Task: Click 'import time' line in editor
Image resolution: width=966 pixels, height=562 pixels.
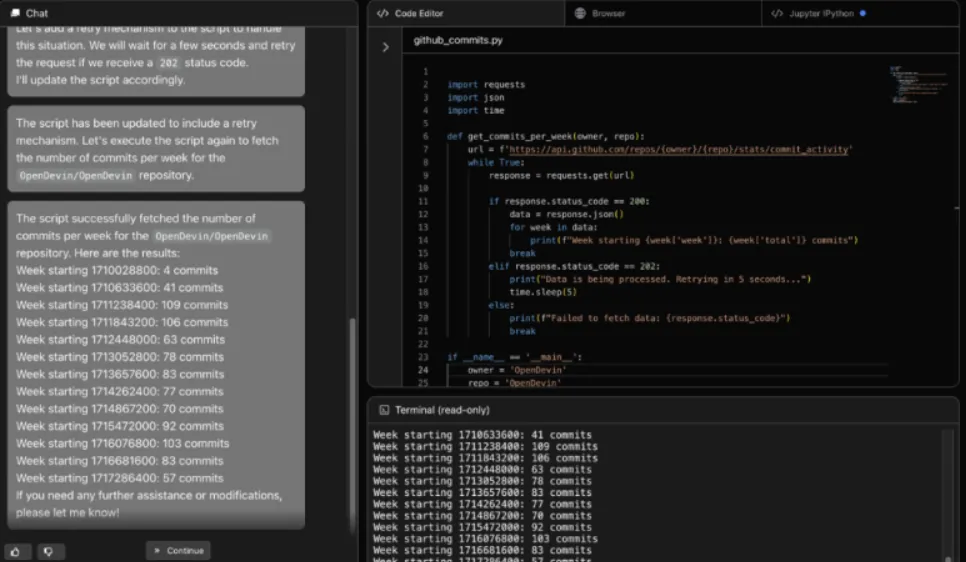Action: click(476, 110)
